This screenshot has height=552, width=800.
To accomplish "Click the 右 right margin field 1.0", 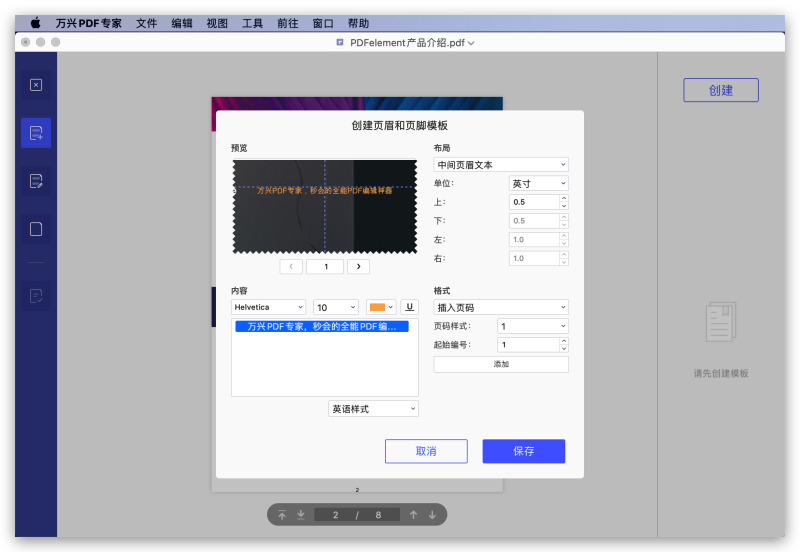I will tap(534, 258).
